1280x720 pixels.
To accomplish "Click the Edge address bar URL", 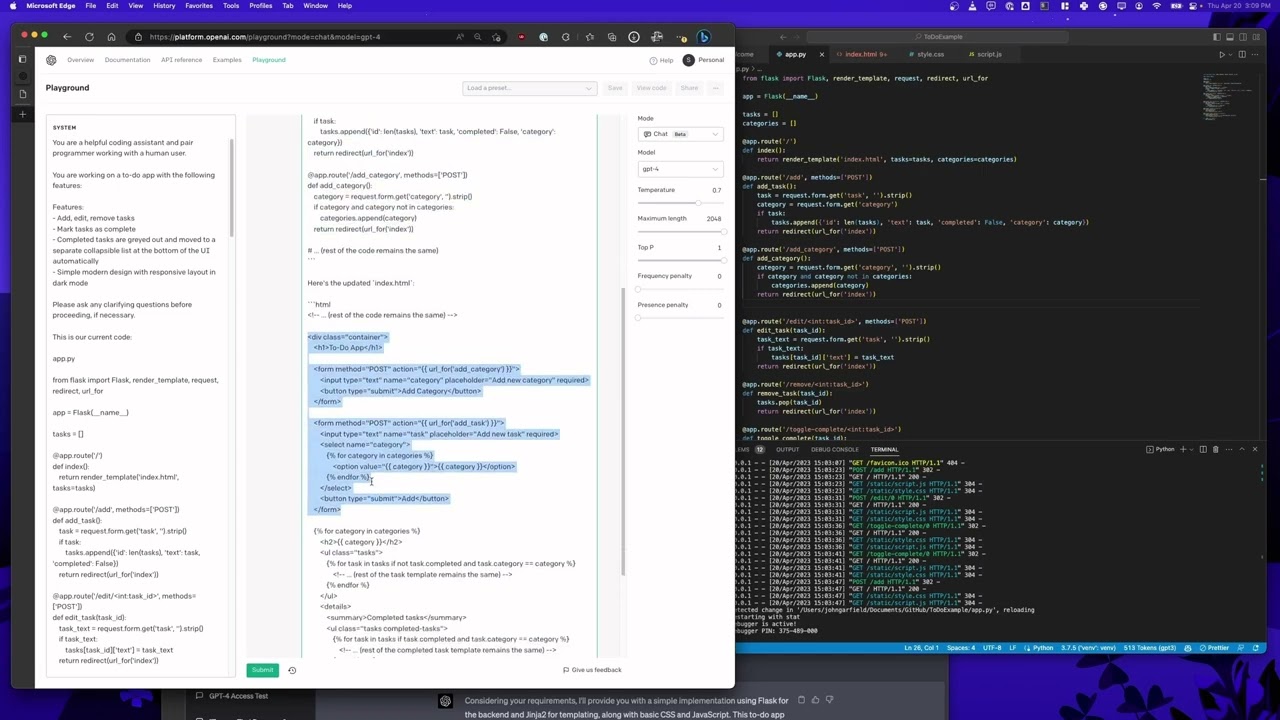I will coord(265,37).
